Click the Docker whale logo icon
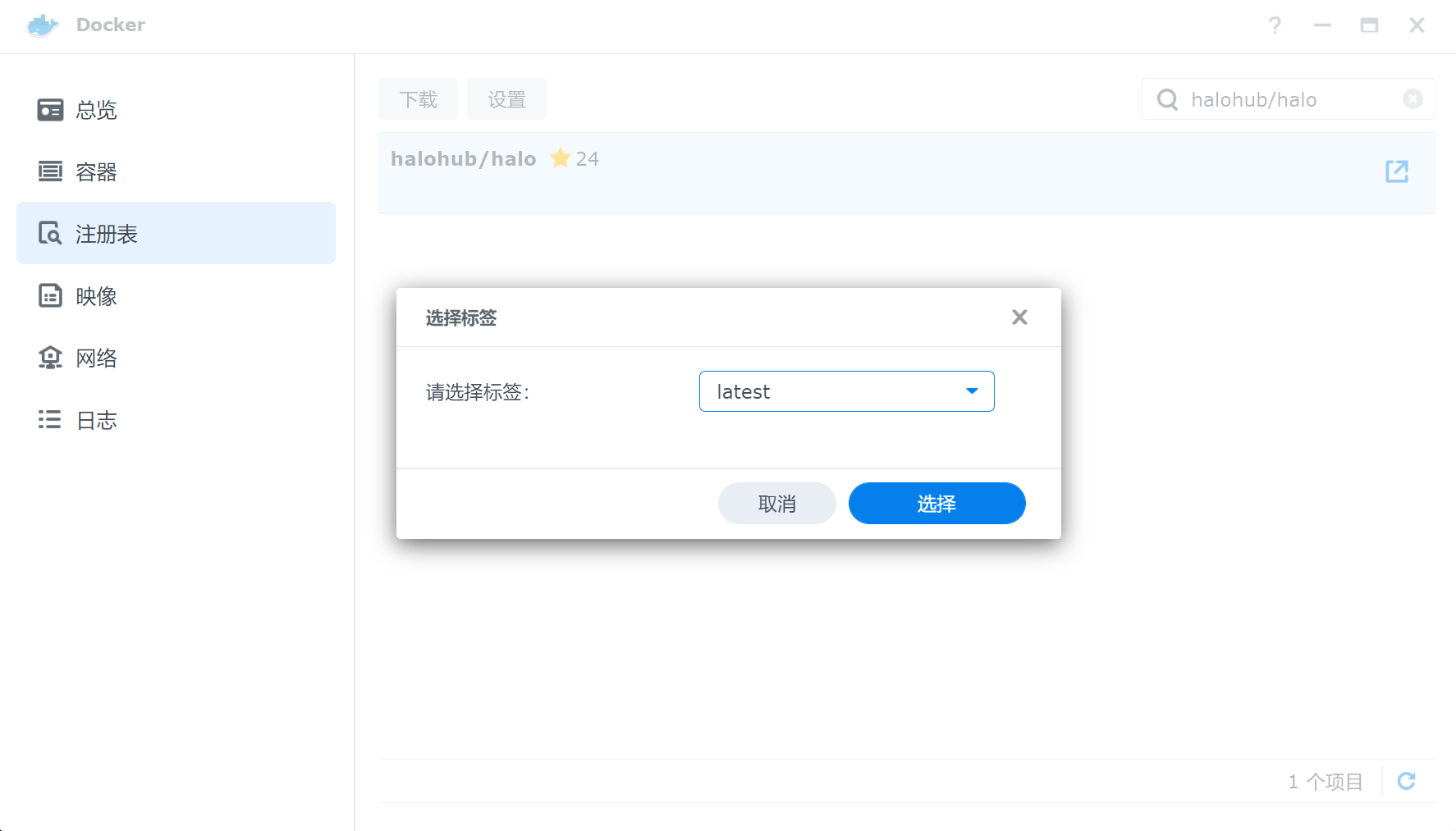Screen dimensions: 1456x831 (x=43, y=25)
